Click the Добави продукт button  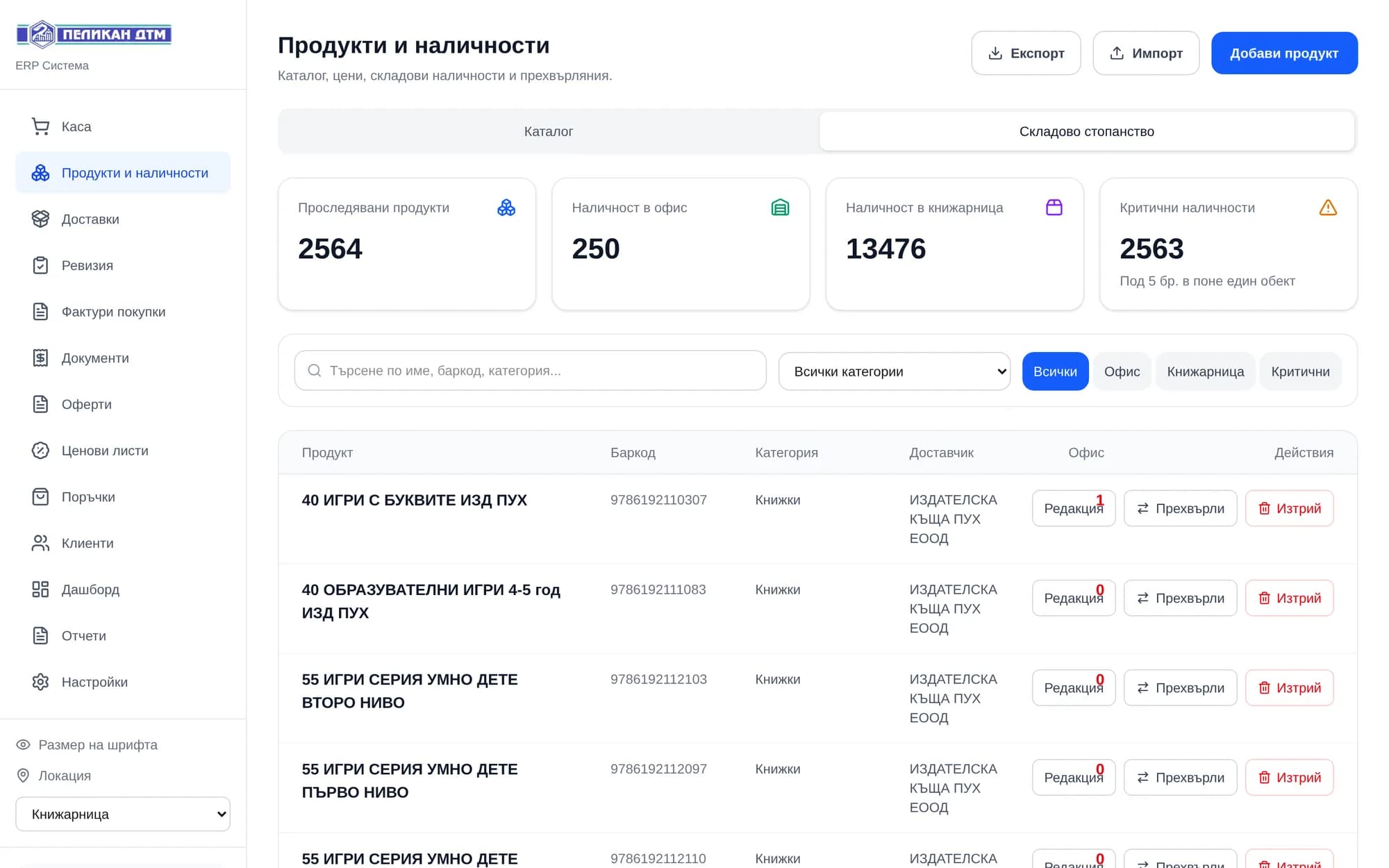1284,53
